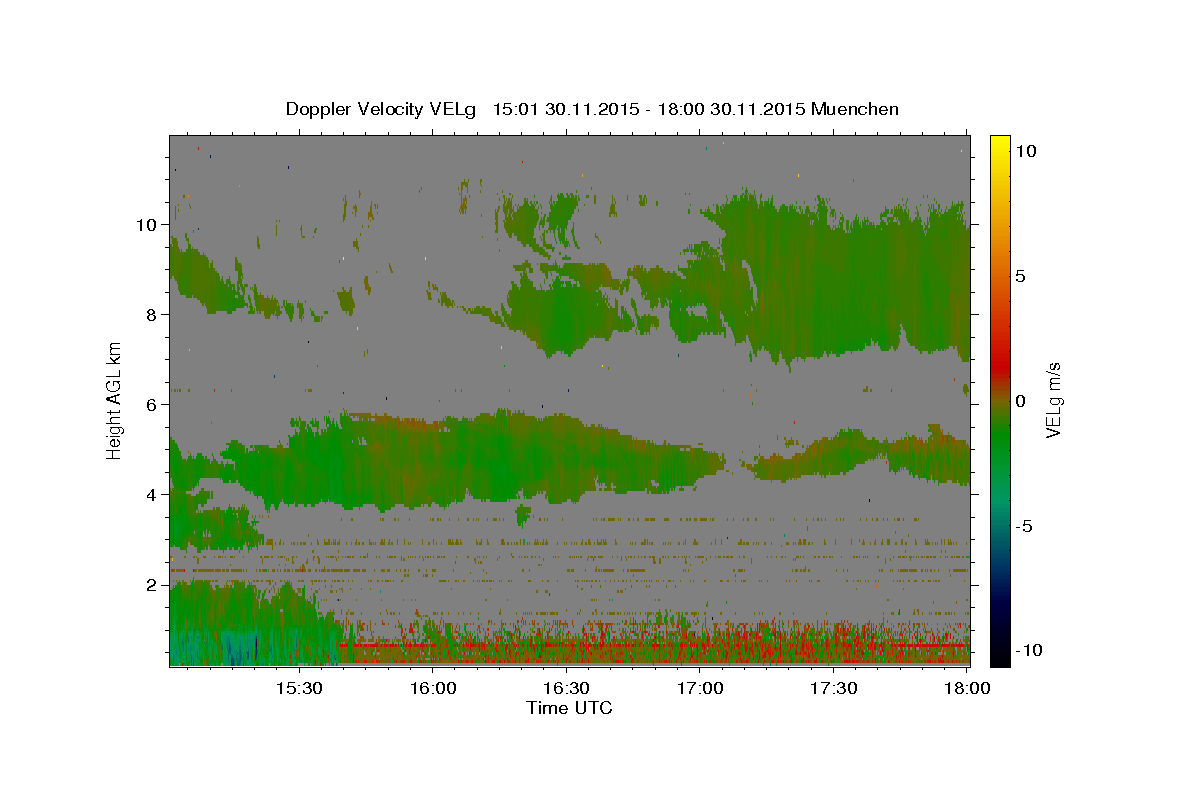Click the colorbar value '-5'
Screen dimensions: 1200x800
point(1025,525)
